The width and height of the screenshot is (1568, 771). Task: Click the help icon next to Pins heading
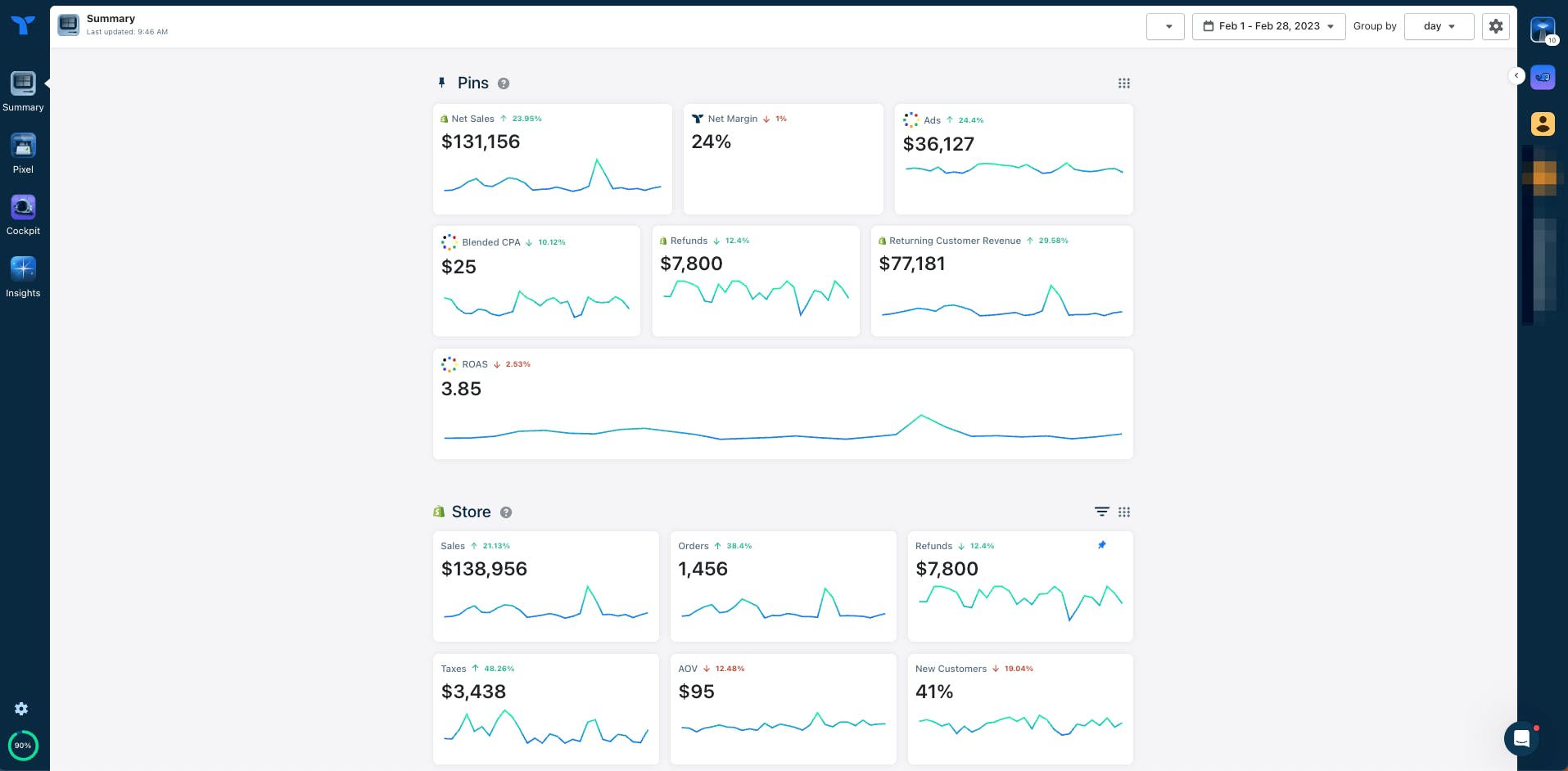(x=503, y=83)
